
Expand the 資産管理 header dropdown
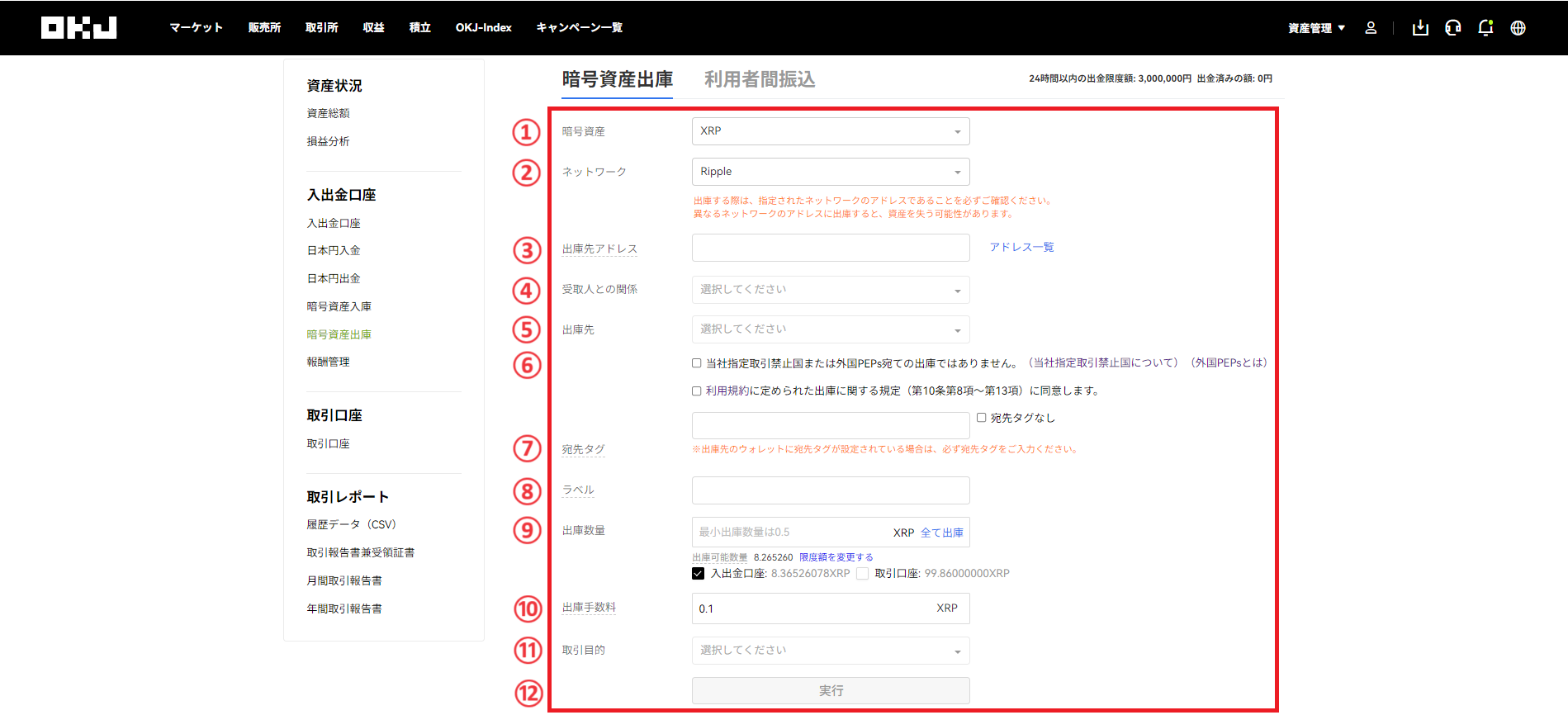coord(1316,28)
